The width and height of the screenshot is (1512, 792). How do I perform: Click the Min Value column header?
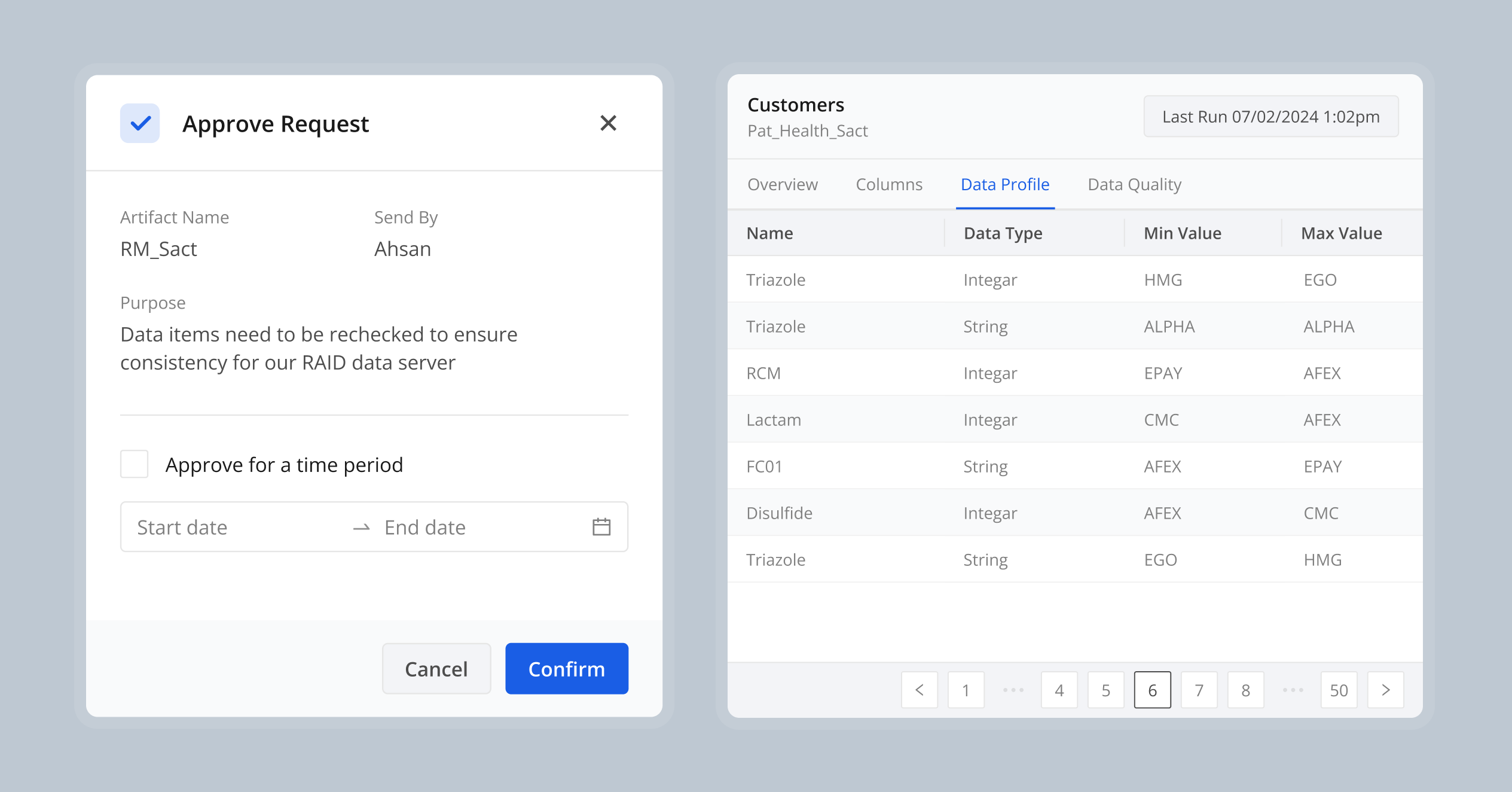(x=1182, y=233)
